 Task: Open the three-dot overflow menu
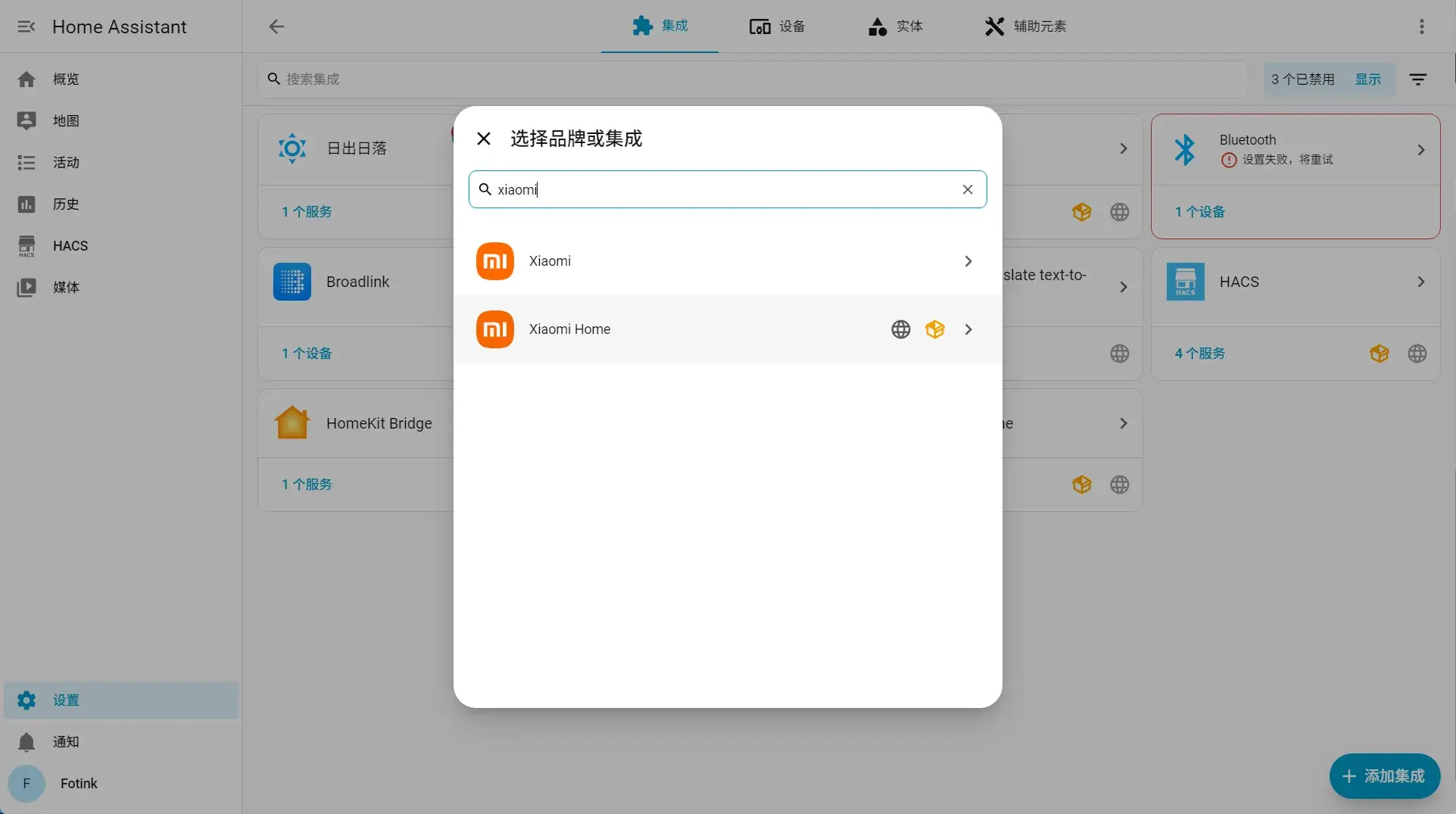pos(1421,27)
